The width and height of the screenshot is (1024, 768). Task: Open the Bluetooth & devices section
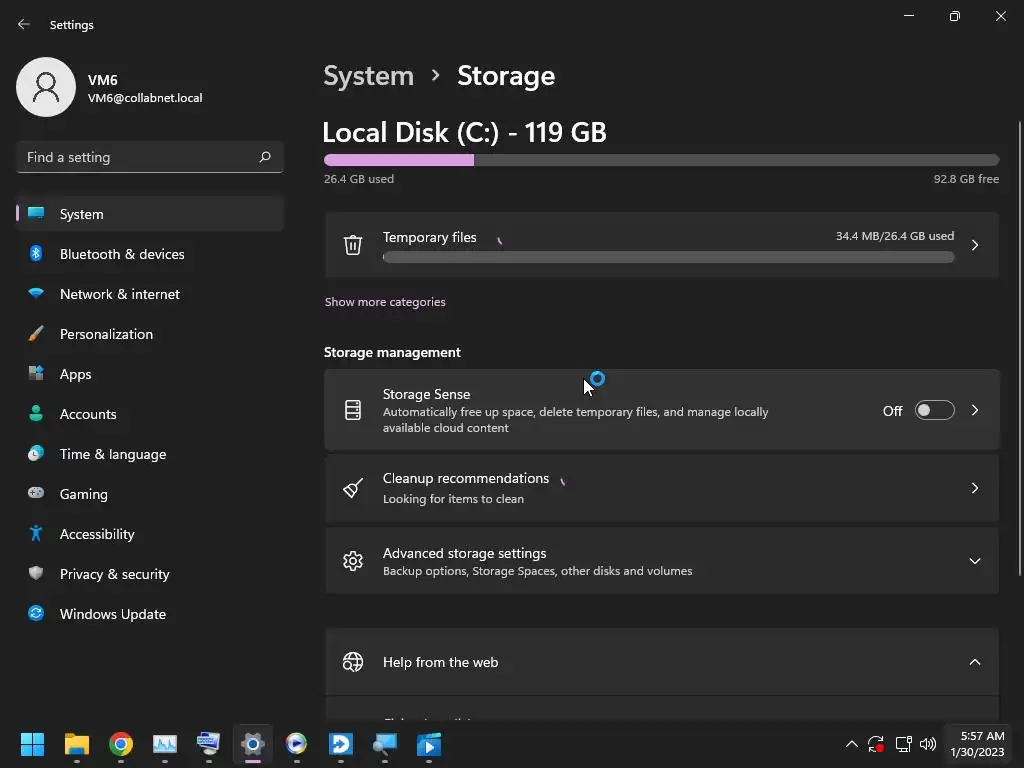121,254
